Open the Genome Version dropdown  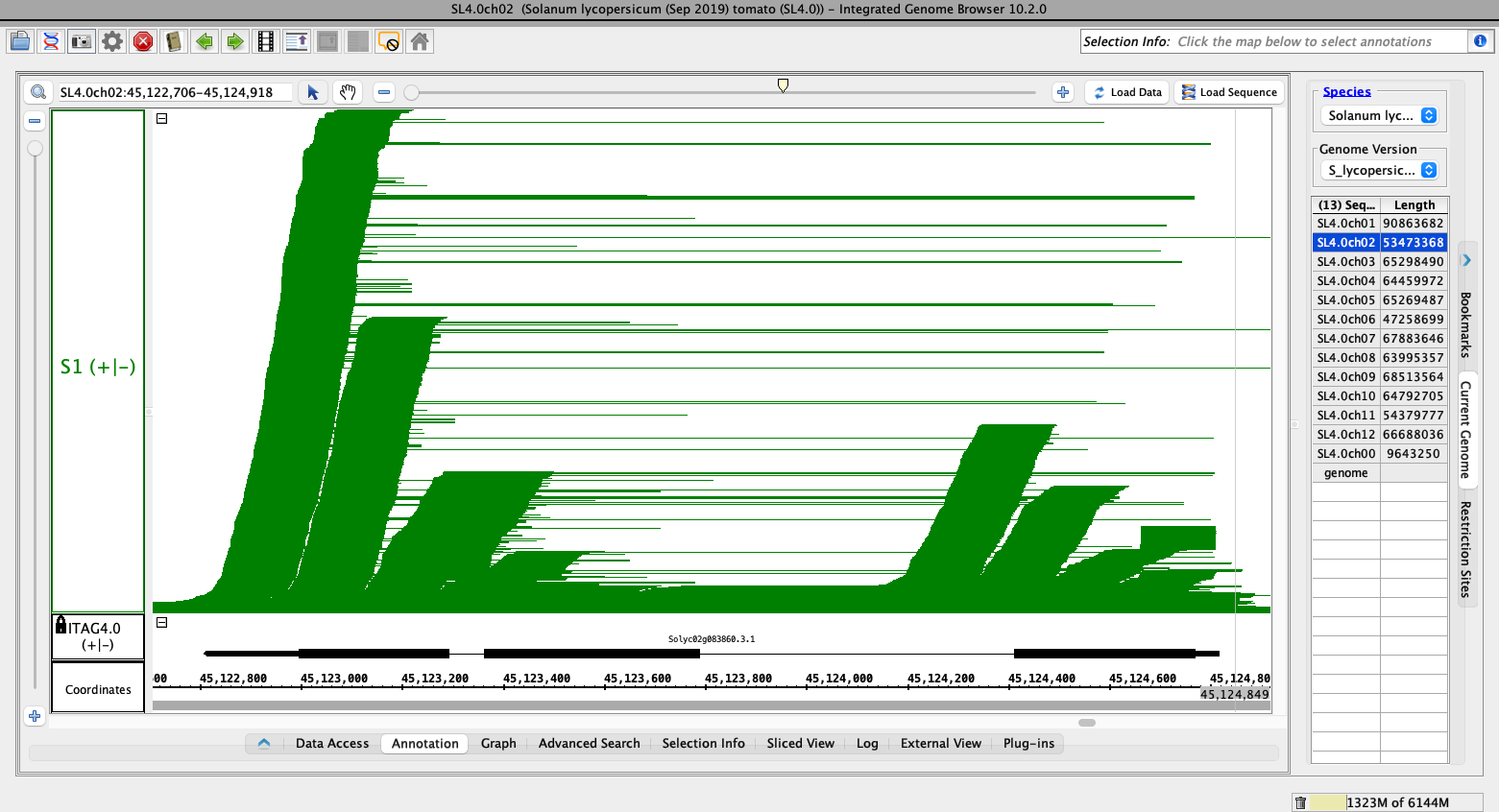click(x=1382, y=170)
